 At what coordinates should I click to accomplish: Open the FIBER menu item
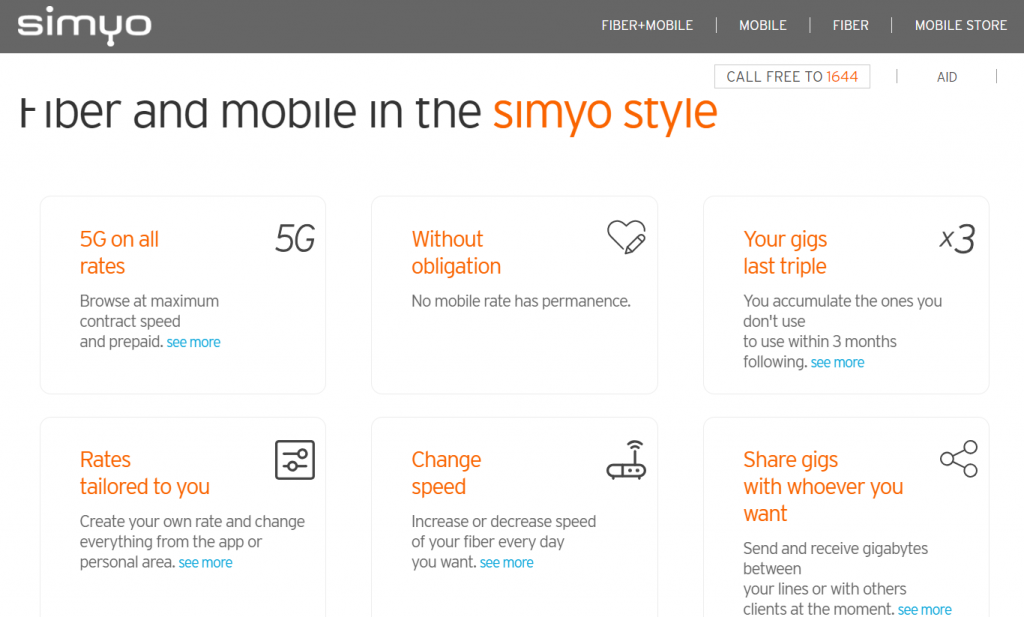tap(850, 25)
